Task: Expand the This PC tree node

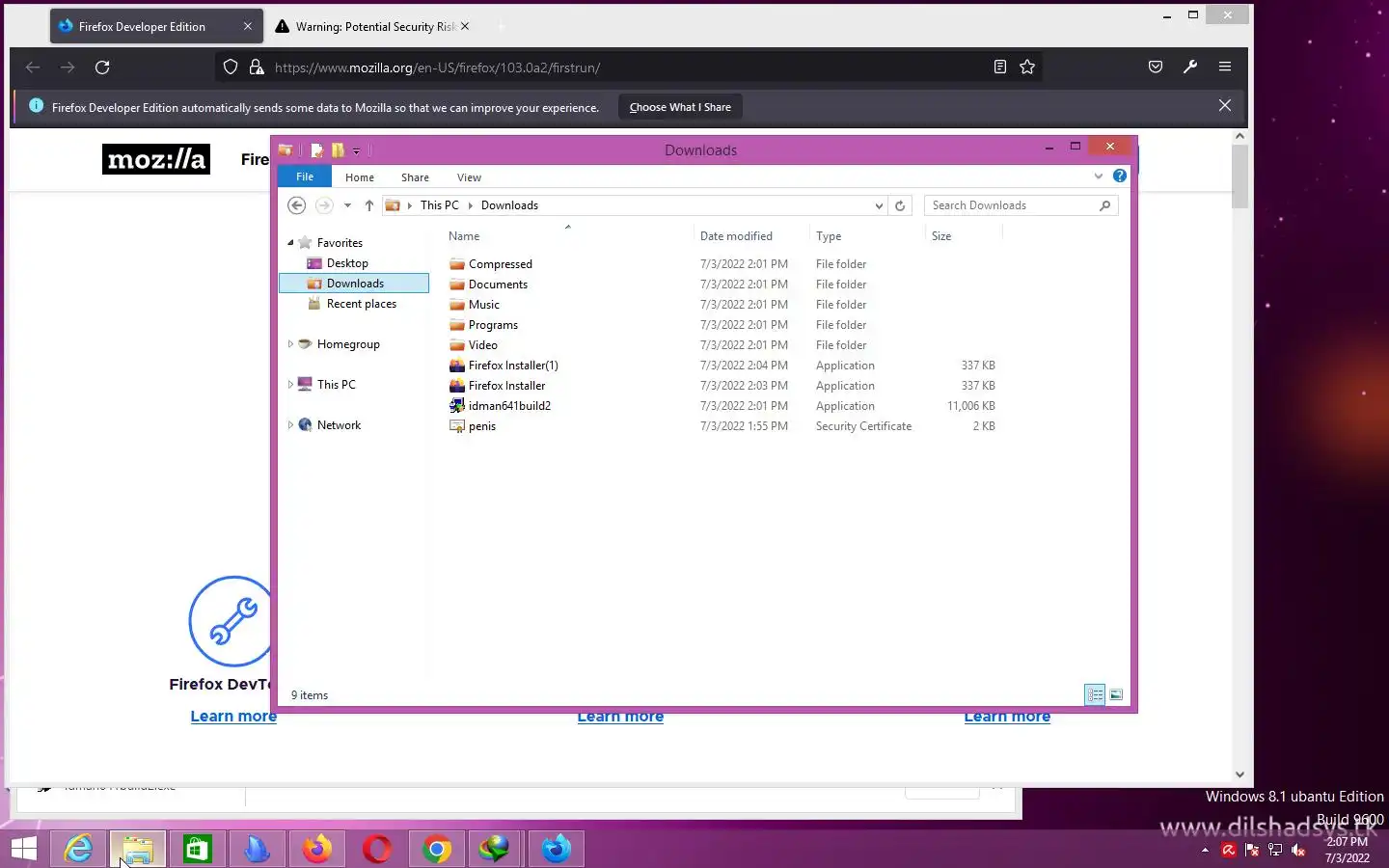Action: (290, 385)
